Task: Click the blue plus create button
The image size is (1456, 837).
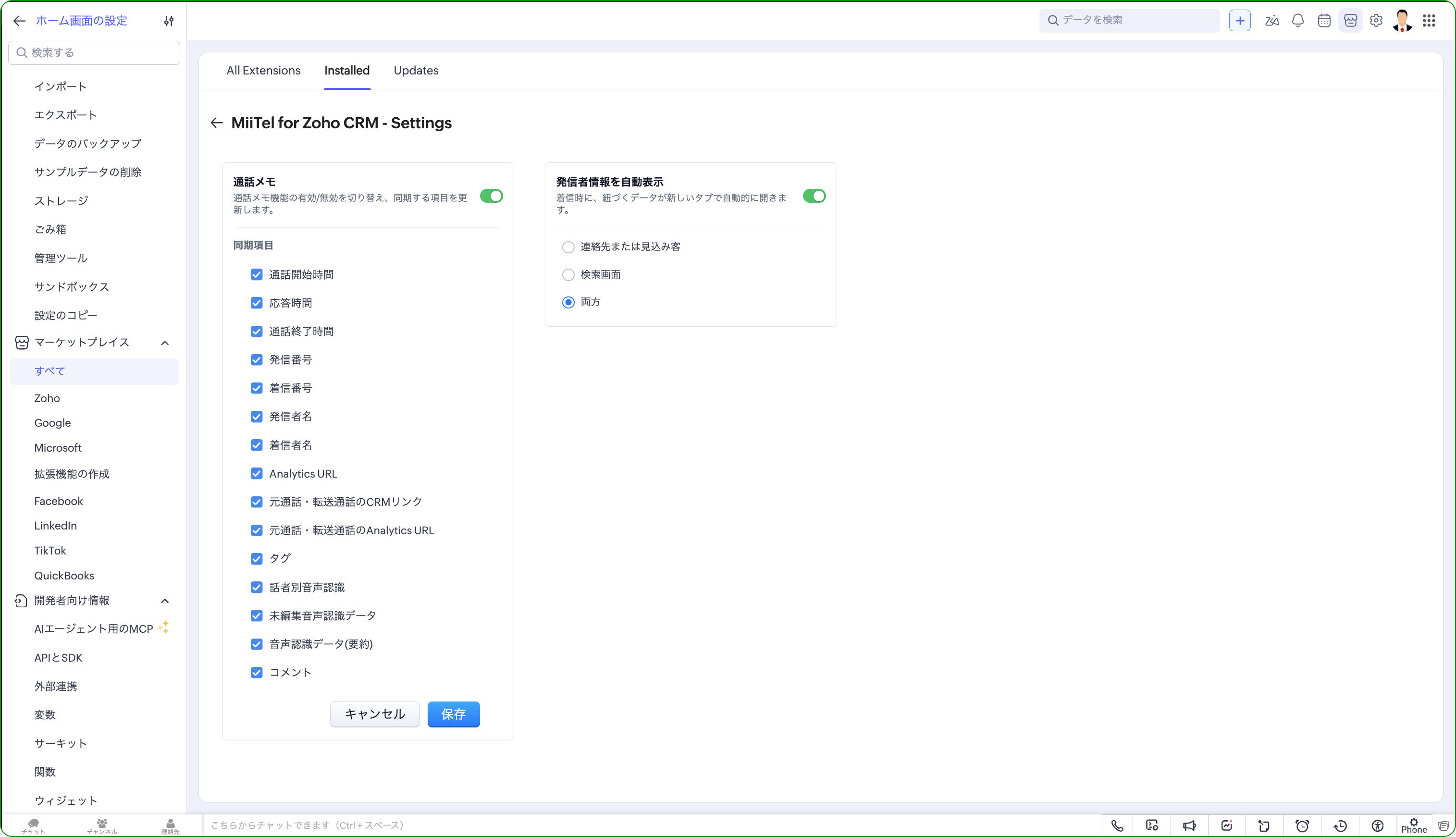Action: [x=1240, y=21]
